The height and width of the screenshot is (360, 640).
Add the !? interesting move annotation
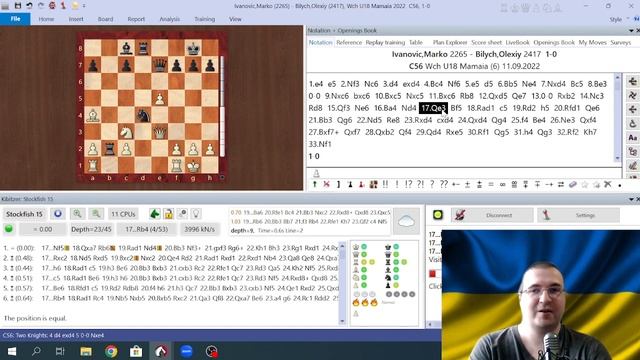pyautogui.click(x=409, y=184)
